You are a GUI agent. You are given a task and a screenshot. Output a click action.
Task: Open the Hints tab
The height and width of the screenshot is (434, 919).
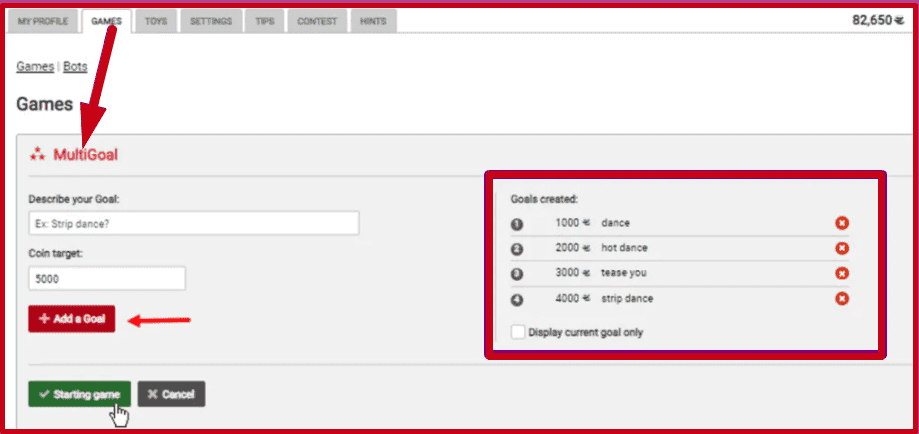pos(374,21)
